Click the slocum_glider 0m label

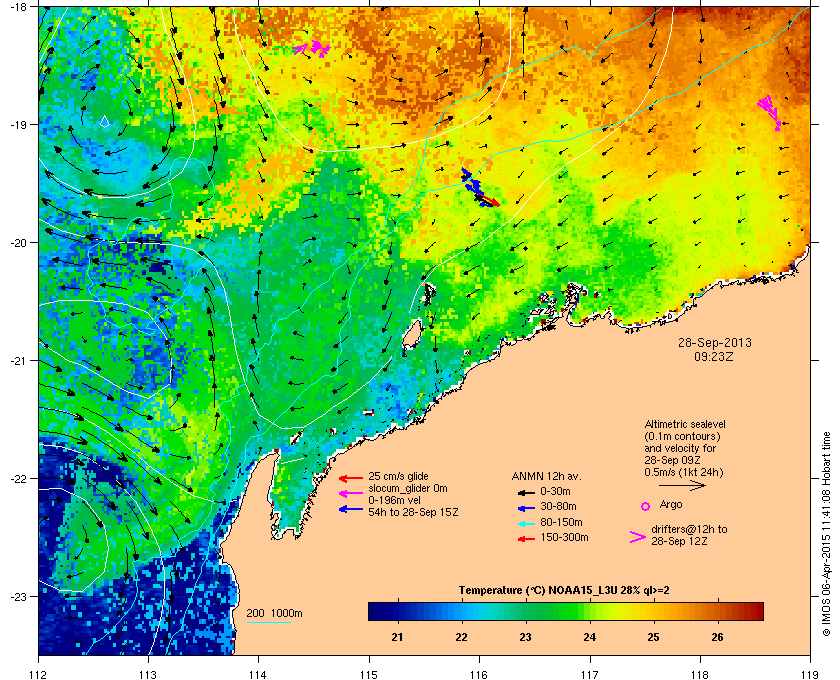(x=407, y=489)
